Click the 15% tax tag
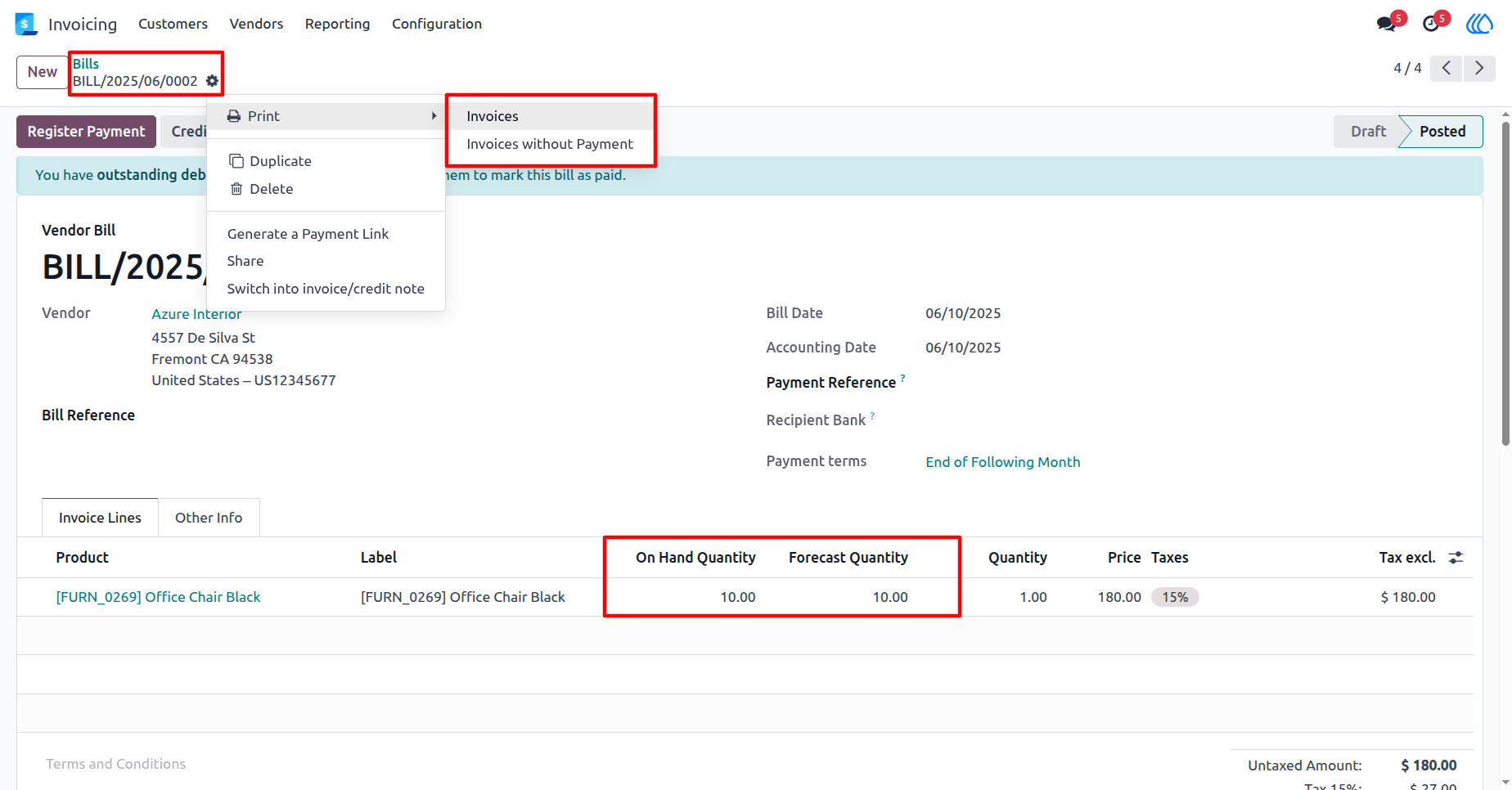1512x790 pixels. (1175, 597)
